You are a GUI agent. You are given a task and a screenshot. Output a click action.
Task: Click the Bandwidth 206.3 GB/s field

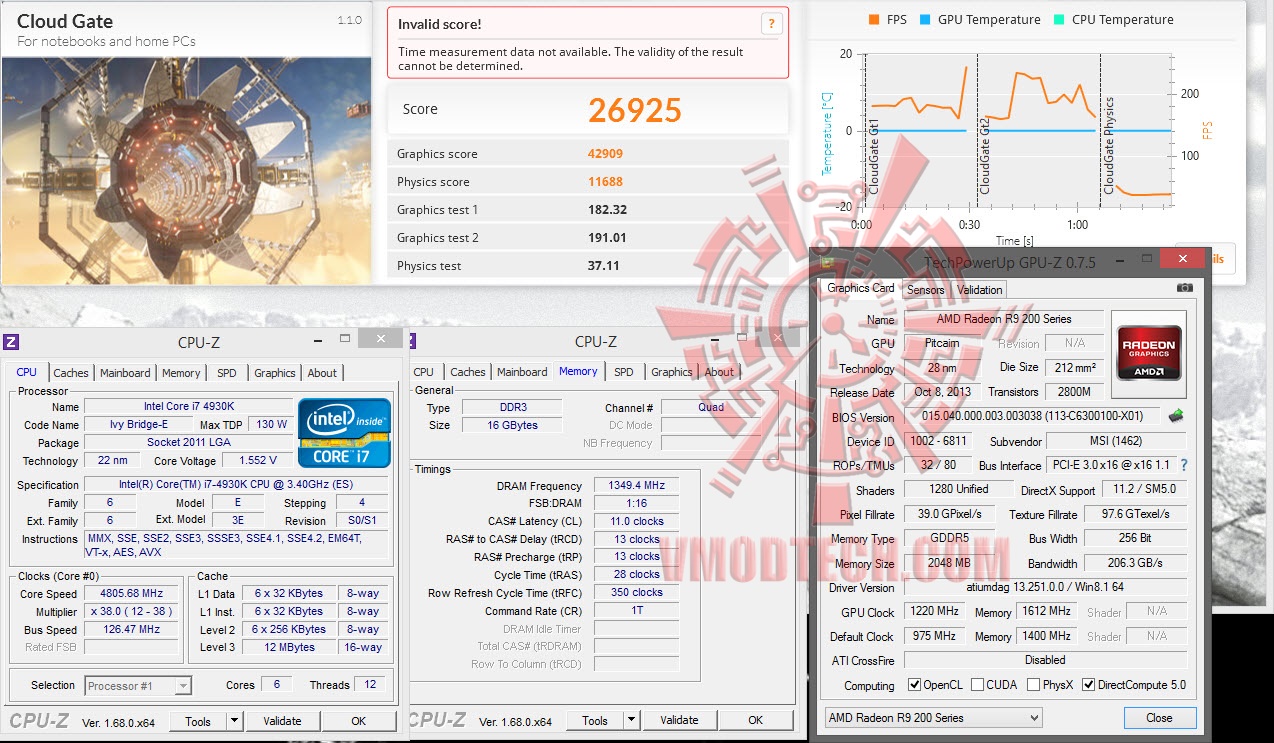click(x=1136, y=563)
